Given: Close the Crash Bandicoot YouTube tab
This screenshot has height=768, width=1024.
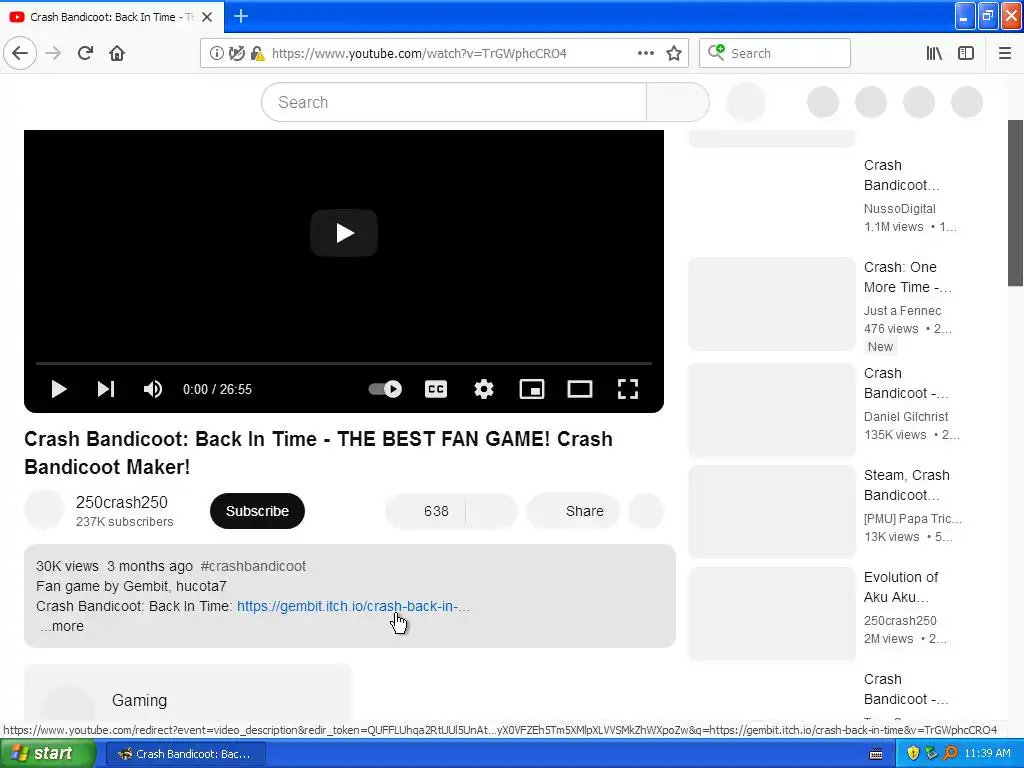Looking at the screenshot, I should point(207,17).
